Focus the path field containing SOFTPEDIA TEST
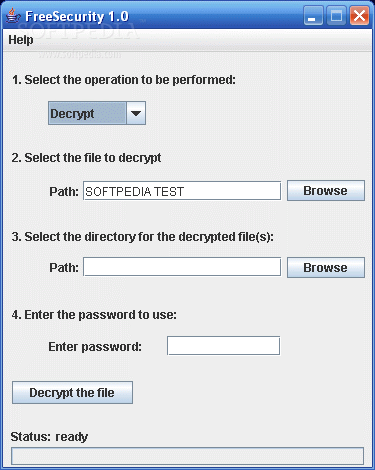This screenshot has width=375, height=470. coord(182,191)
